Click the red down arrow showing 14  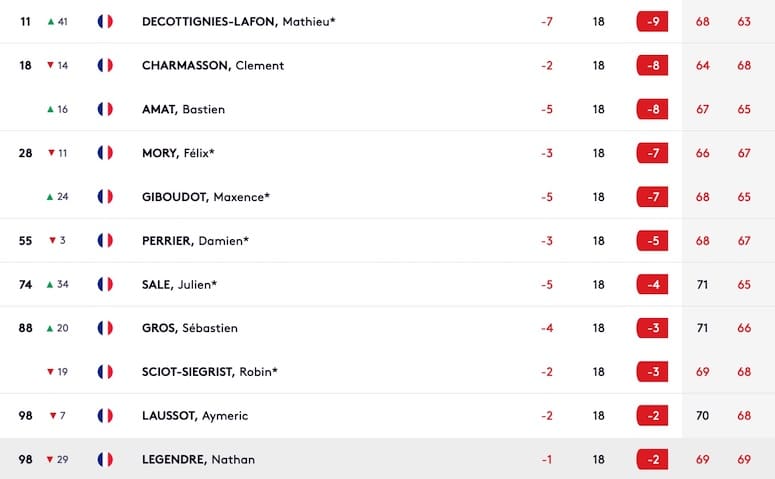(x=50, y=65)
